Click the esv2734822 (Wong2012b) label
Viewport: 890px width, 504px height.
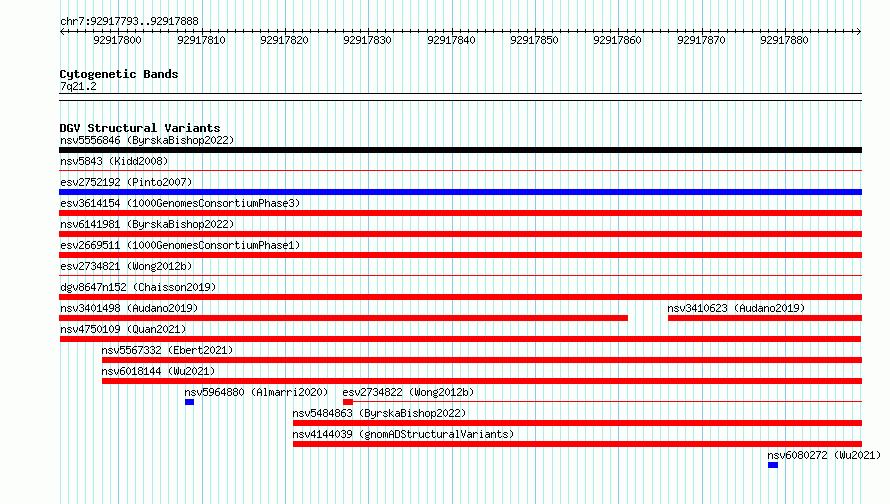click(408, 392)
